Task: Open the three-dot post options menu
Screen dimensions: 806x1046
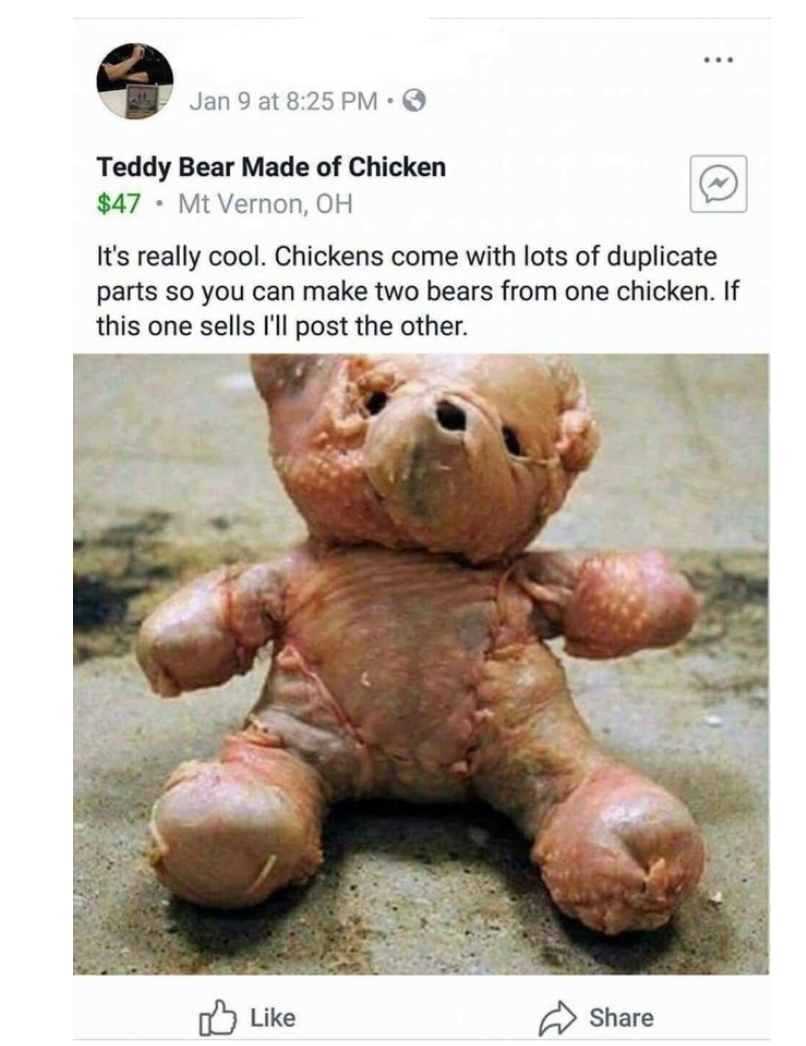Action: click(719, 60)
